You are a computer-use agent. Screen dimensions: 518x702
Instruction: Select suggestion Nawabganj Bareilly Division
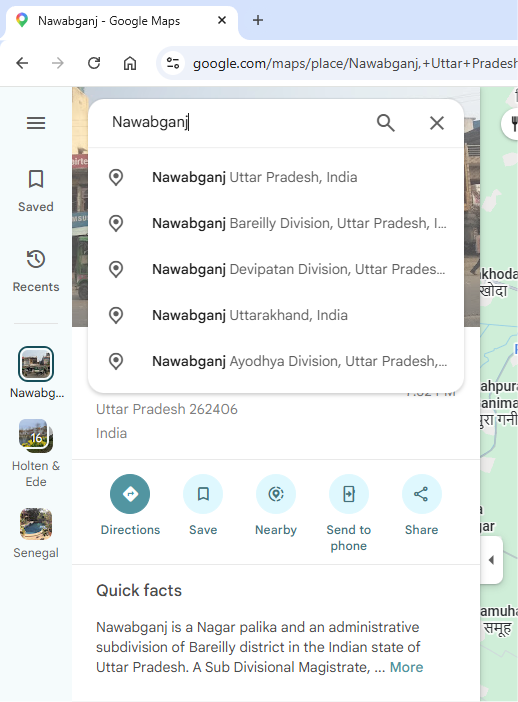[x=276, y=223]
